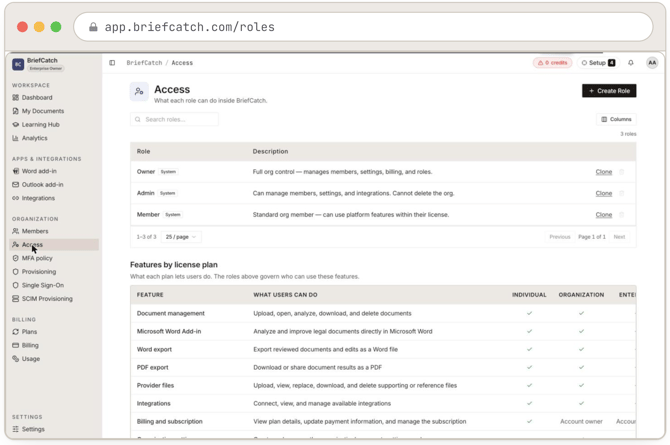The image size is (670, 445).
Task: Click the BriefCatch breadcrumb link
Action: pos(144,63)
